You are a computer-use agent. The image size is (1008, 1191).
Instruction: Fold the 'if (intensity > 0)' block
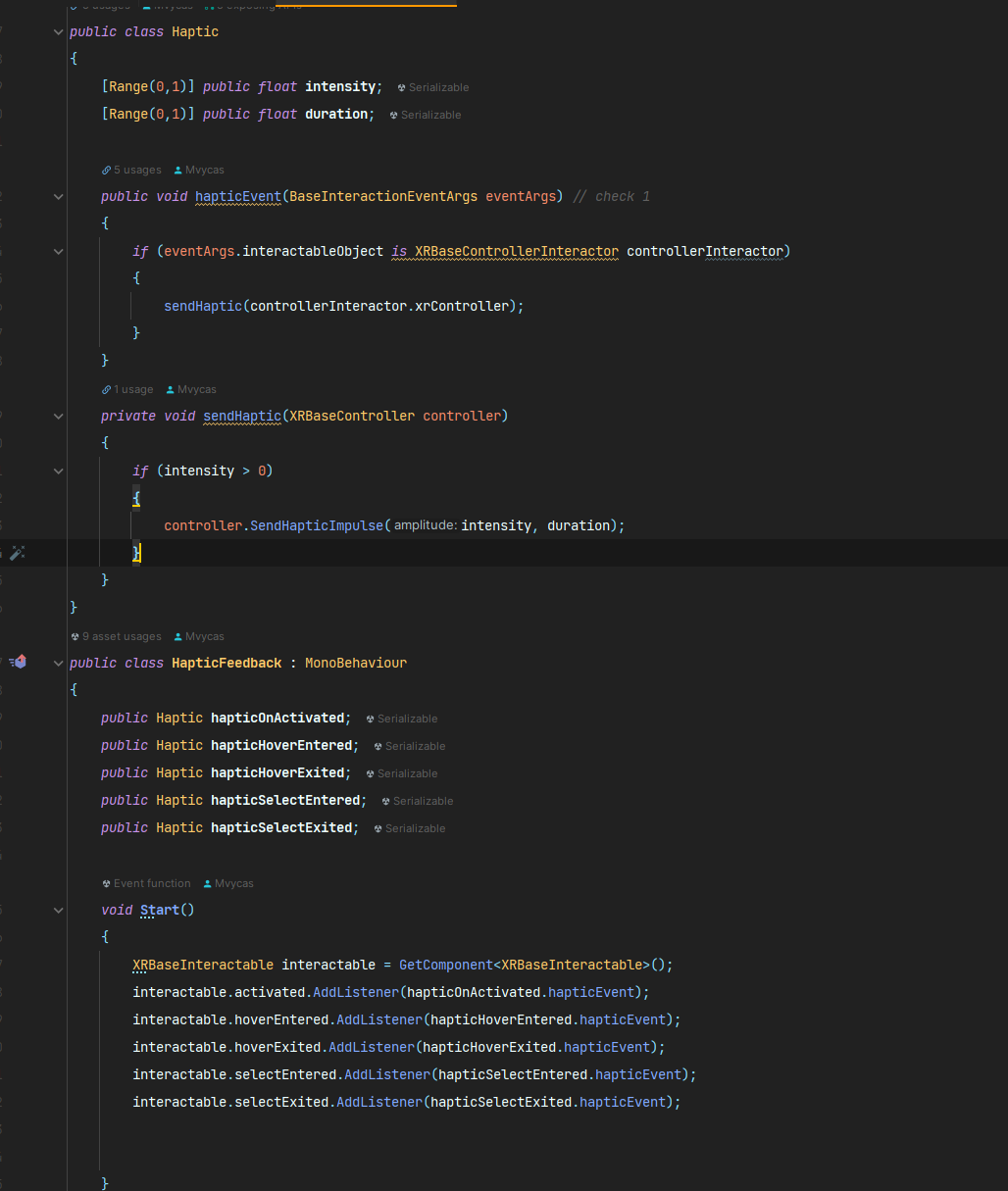click(58, 471)
